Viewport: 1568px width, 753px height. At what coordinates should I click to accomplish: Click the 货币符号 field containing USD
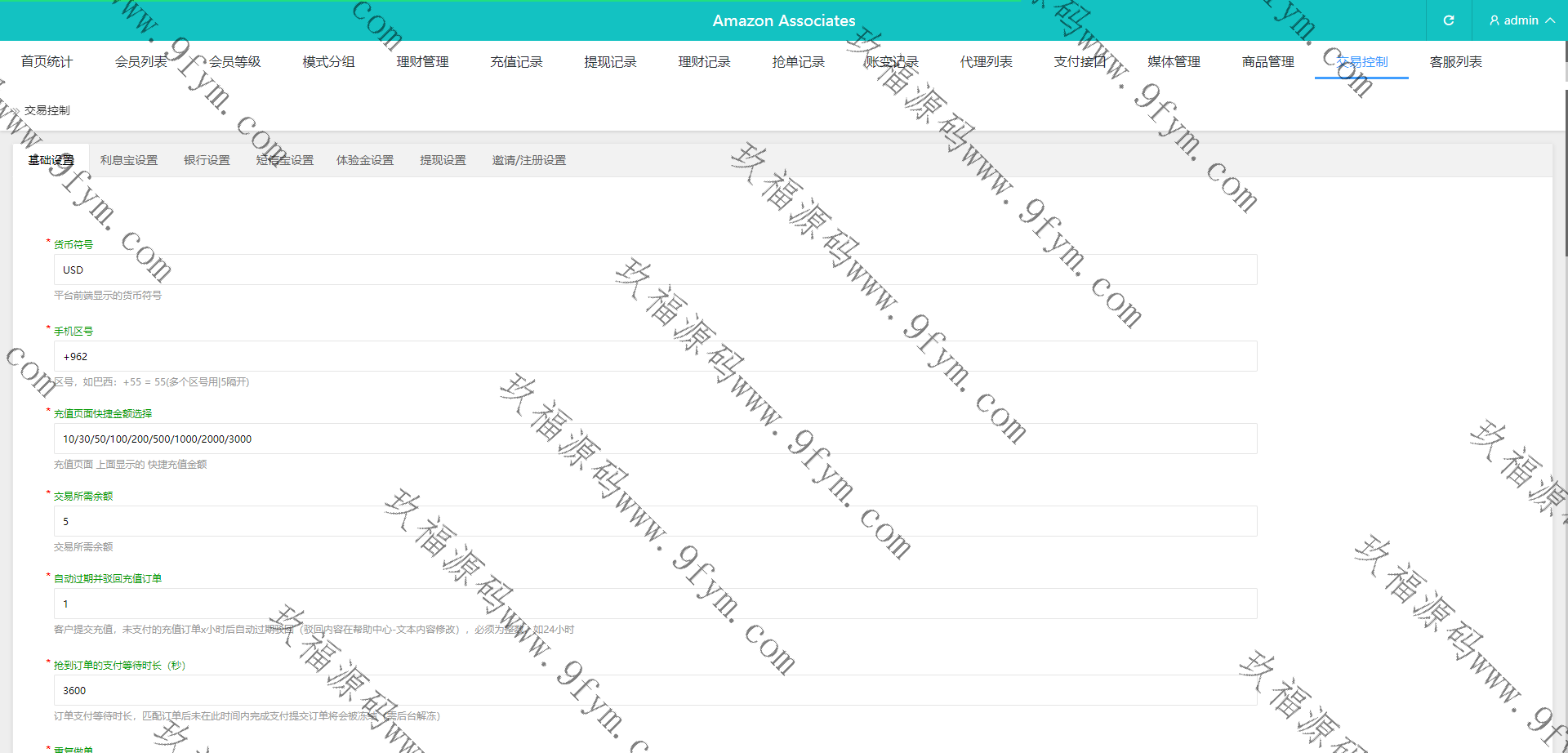coord(655,270)
